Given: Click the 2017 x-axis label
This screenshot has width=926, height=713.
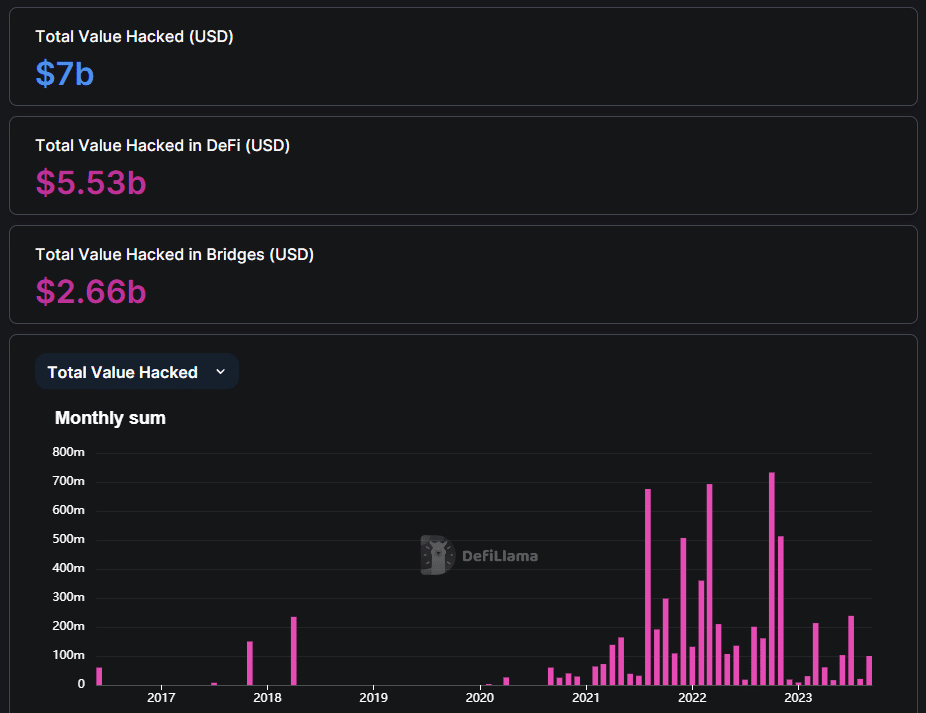Looking at the screenshot, I should 161,698.
